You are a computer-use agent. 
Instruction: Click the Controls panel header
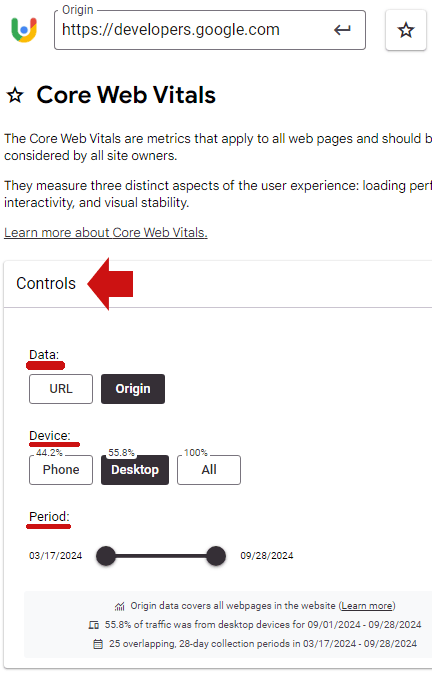click(218, 284)
